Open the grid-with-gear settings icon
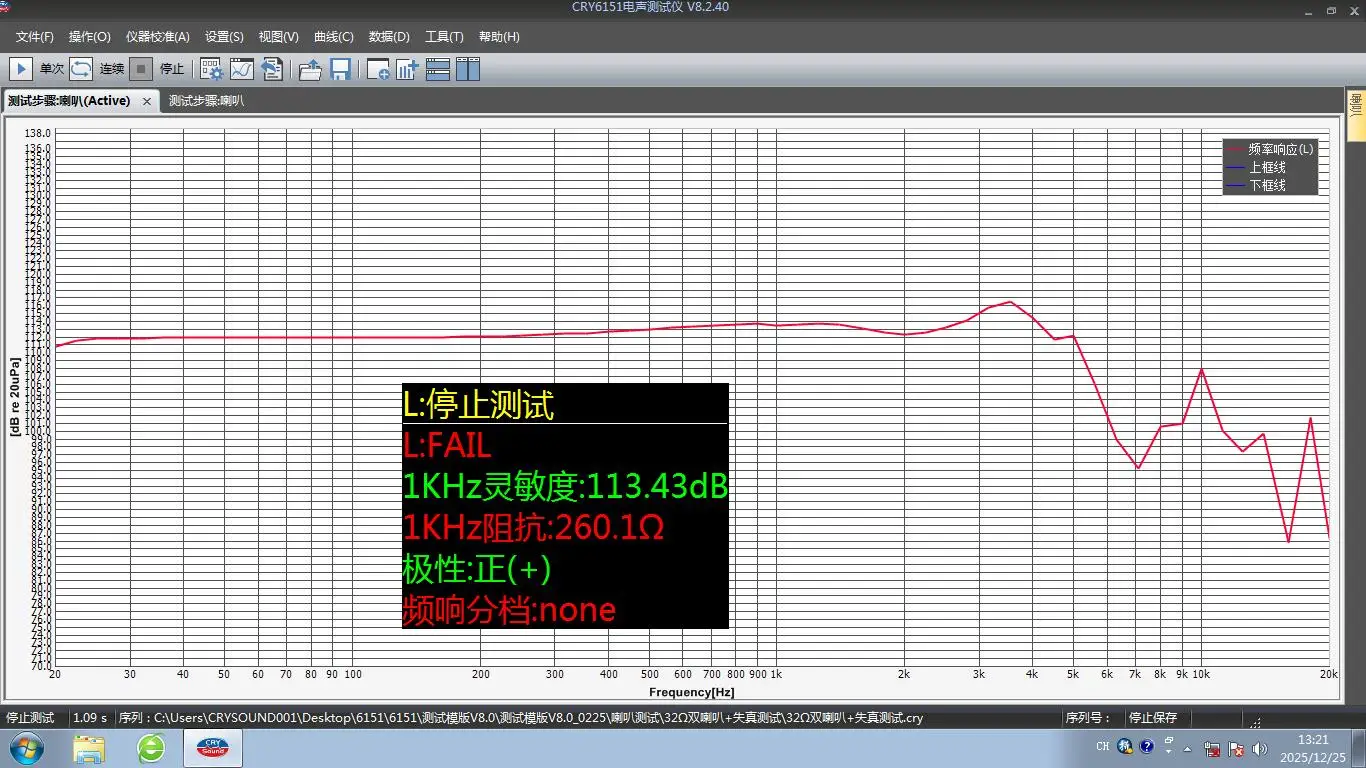Viewport: 1366px width, 768px height. tap(211, 69)
